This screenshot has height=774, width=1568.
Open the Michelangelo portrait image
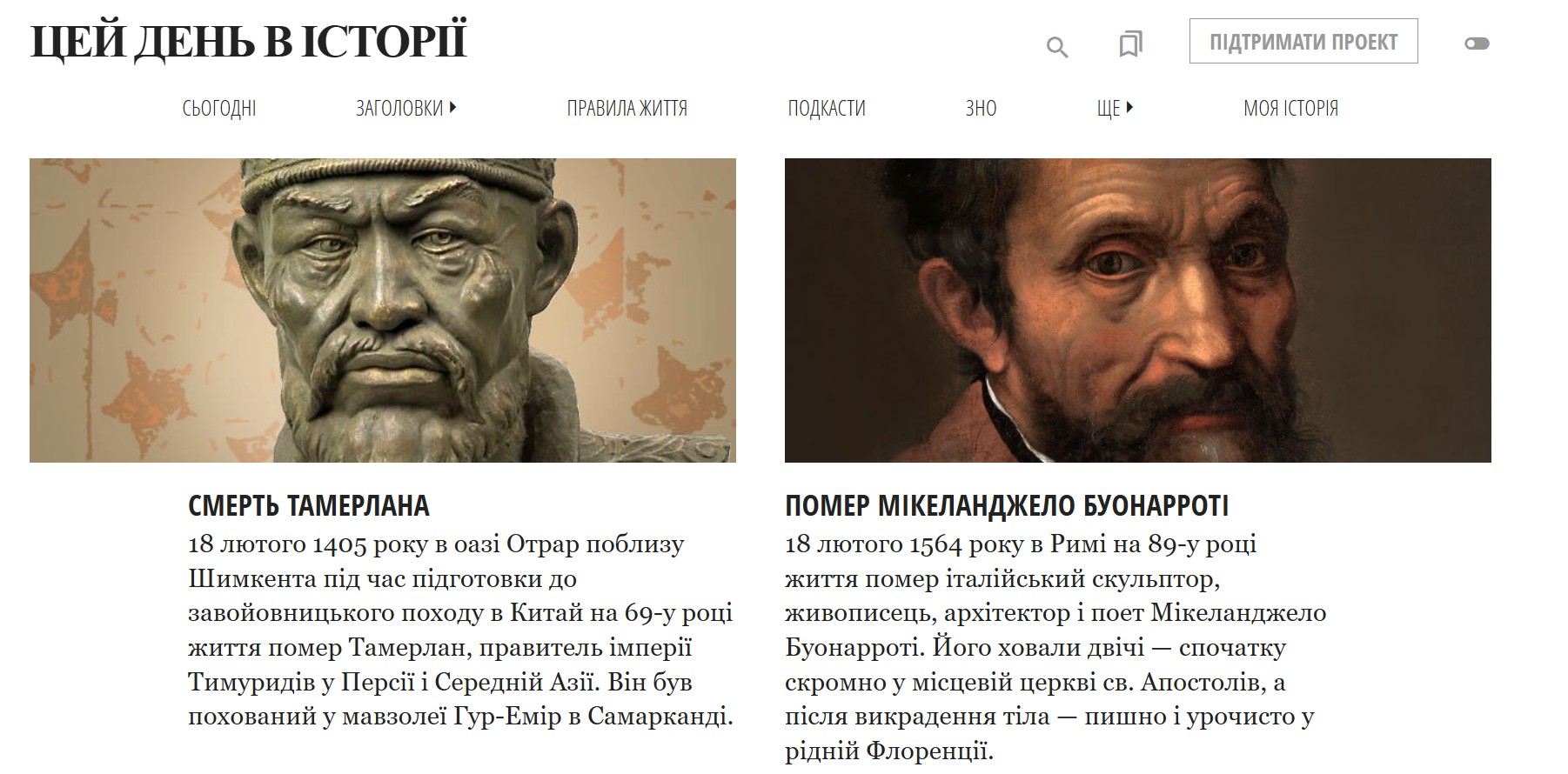(1138, 310)
